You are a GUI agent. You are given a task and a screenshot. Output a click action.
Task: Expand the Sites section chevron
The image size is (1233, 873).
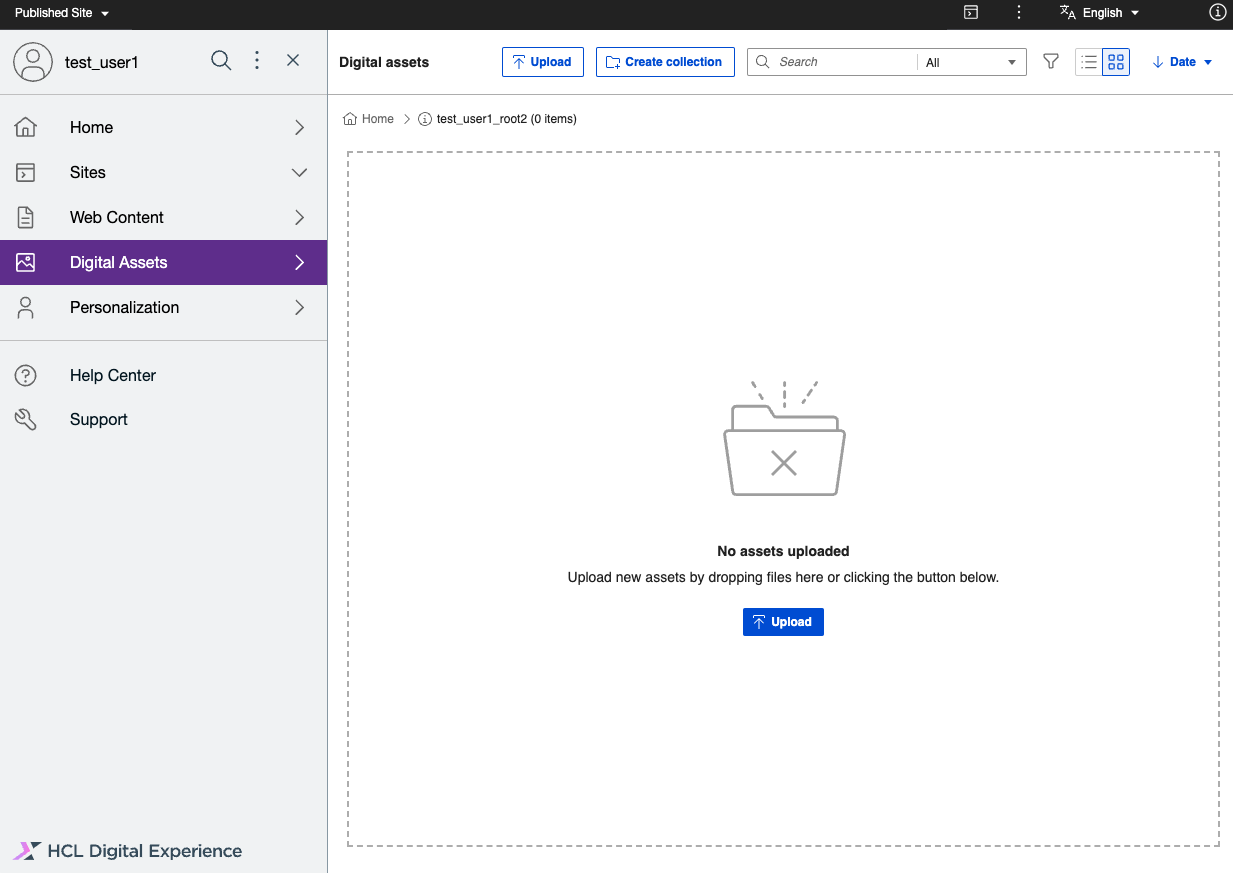pyautogui.click(x=298, y=172)
